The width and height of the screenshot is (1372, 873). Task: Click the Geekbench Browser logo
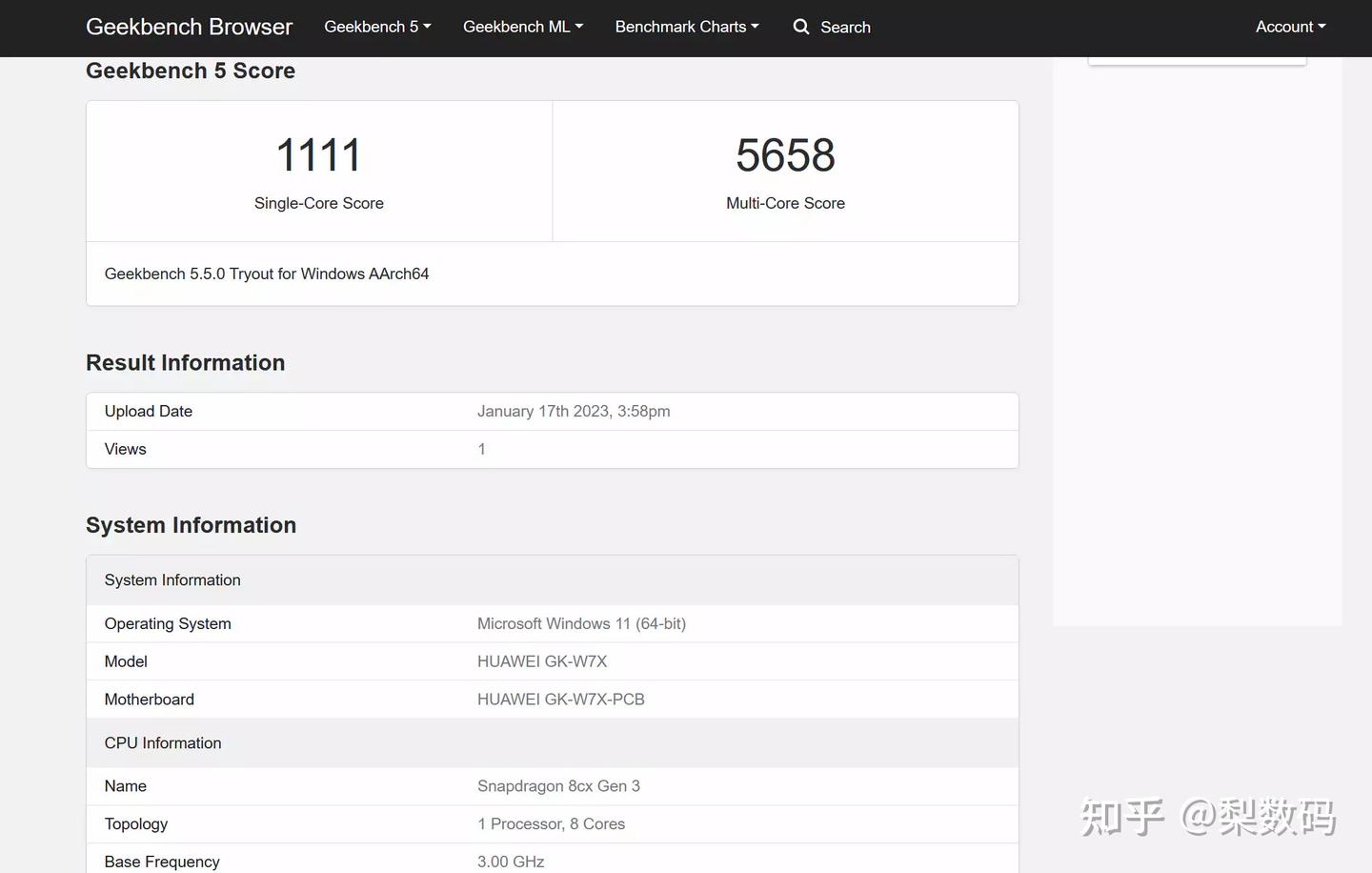pyautogui.click(x=188, y=27)
